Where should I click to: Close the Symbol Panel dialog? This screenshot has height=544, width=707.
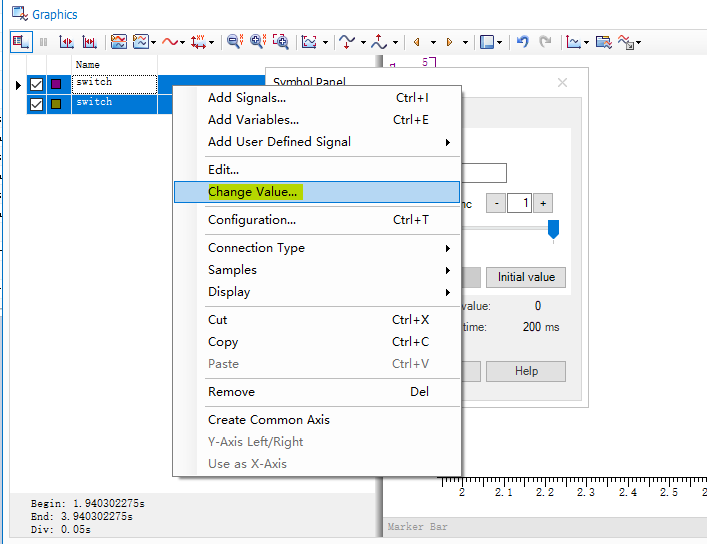562,83
